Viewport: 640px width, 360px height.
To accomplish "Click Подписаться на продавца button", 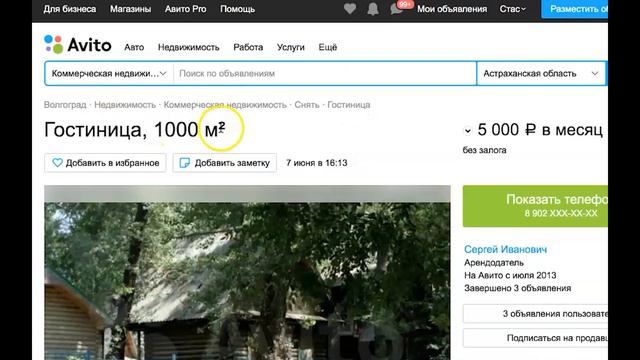I will pyautogui.click(x=535, y=338).
